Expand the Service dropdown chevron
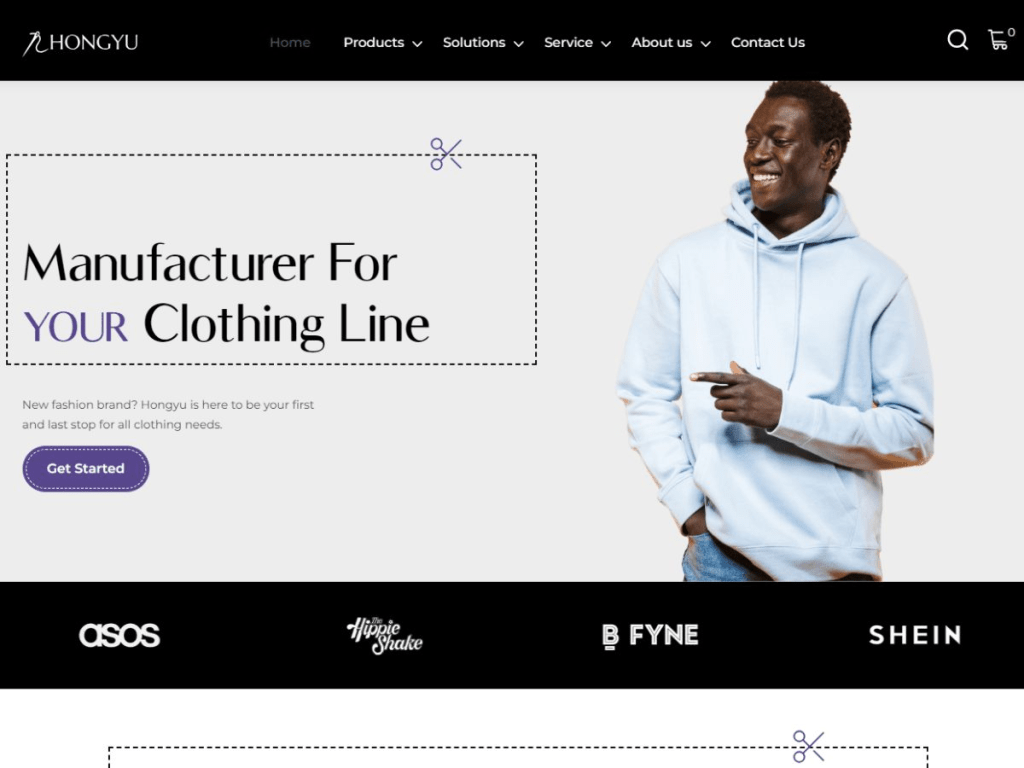 pyautogui.click(x=606, y=44)
